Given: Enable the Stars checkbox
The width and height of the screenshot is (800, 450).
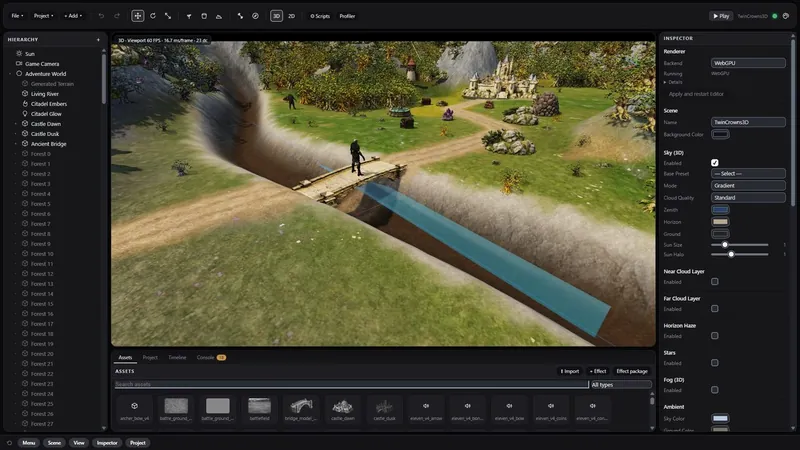Looking at the screenshot, I should coord(715,363).
